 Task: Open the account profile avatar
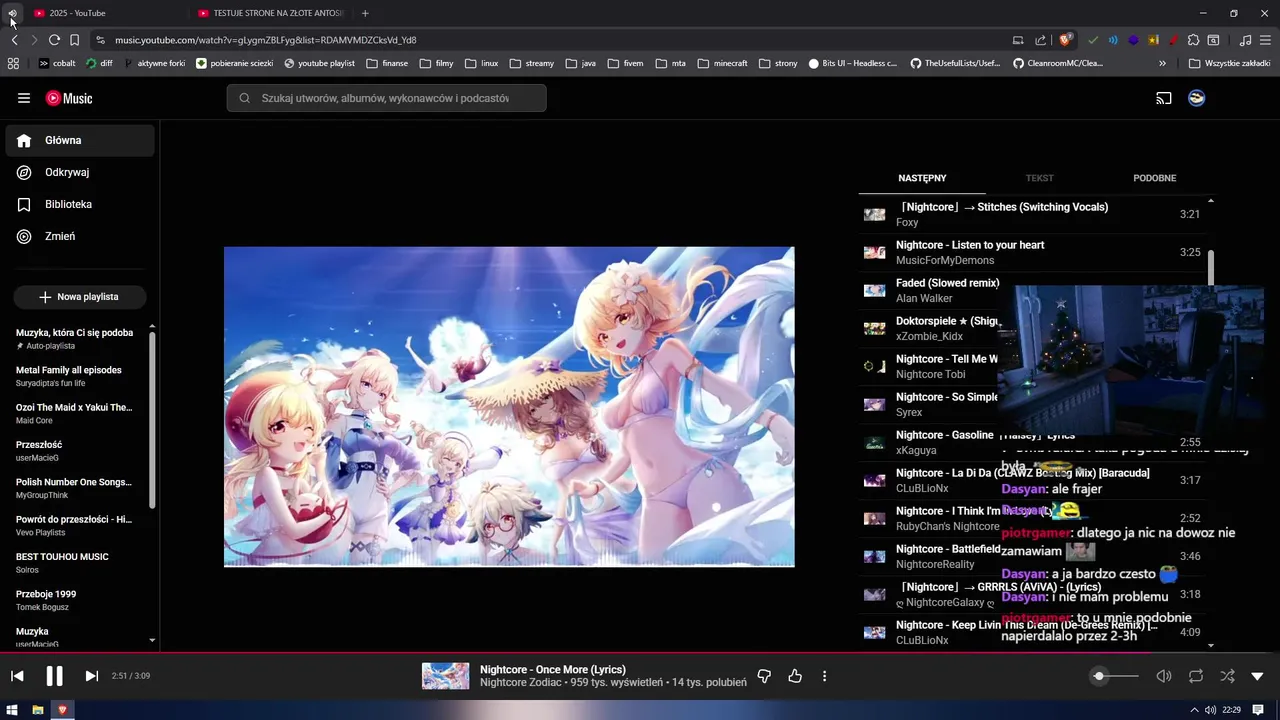[1196, 98]
